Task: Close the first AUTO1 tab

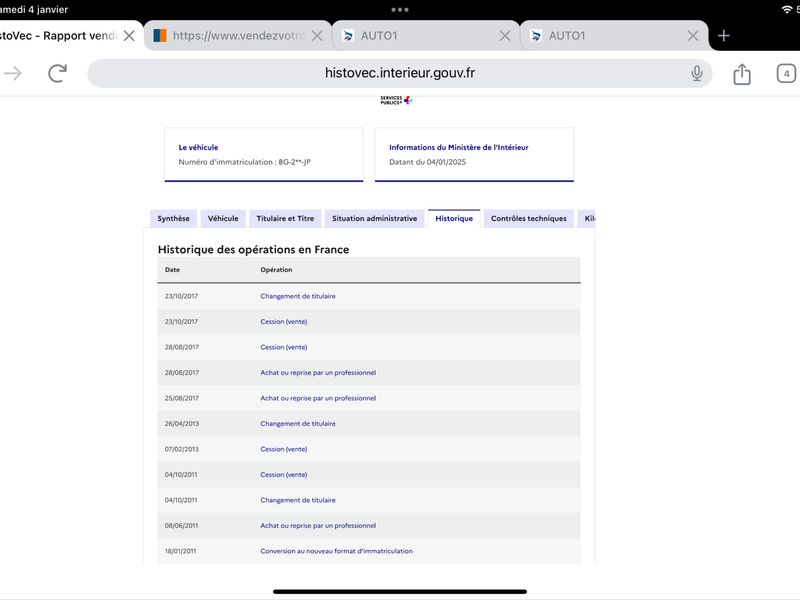Action: click(505, 36)
